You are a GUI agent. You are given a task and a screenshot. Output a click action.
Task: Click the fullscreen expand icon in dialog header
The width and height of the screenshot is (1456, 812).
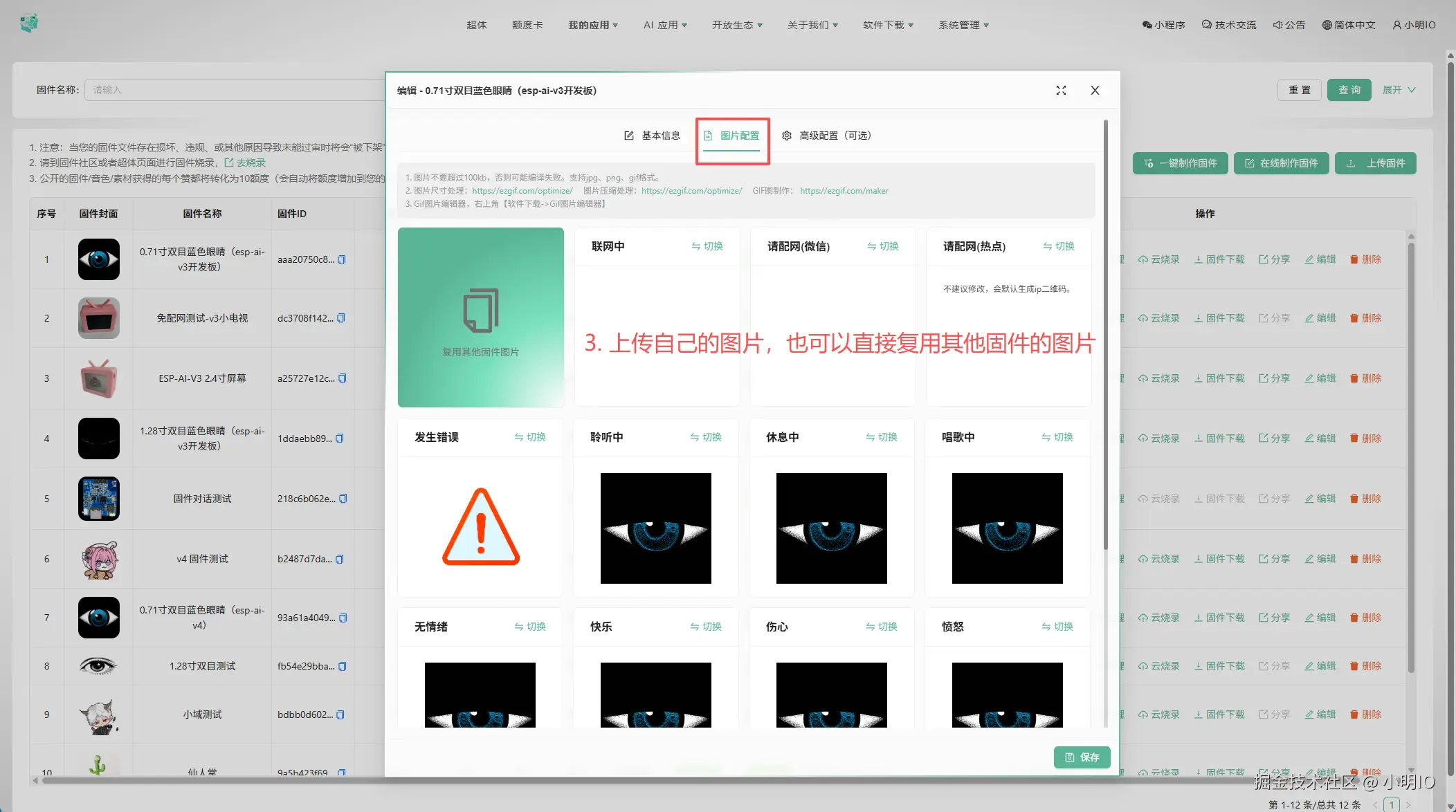coord(1061,91)
